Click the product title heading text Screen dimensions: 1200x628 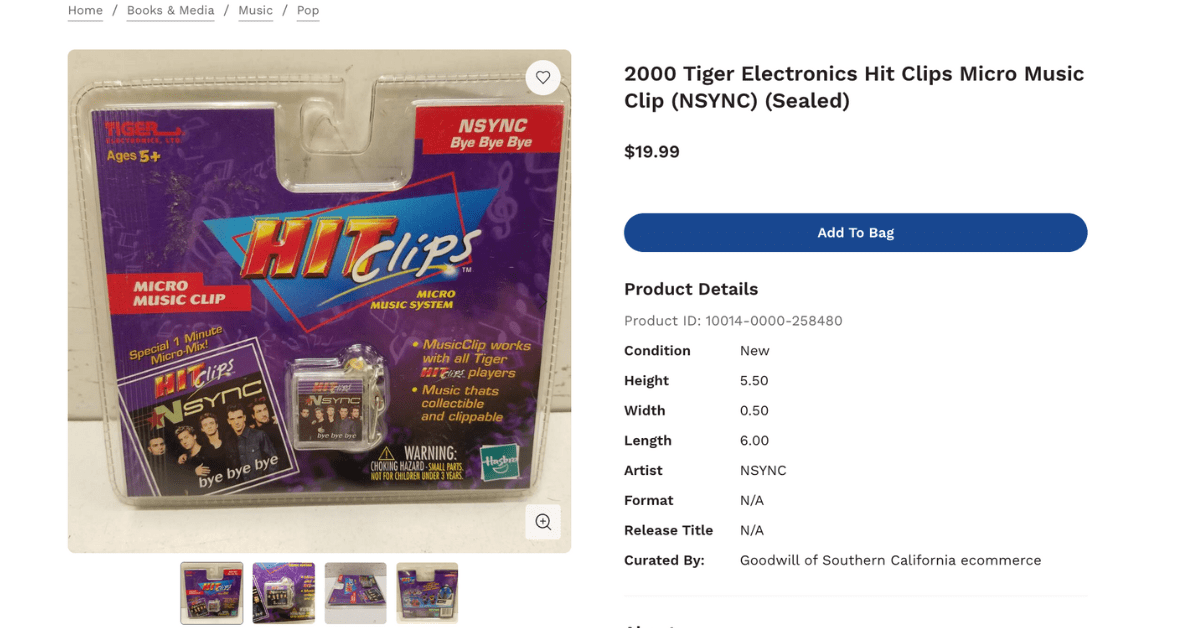click(854, 87)
